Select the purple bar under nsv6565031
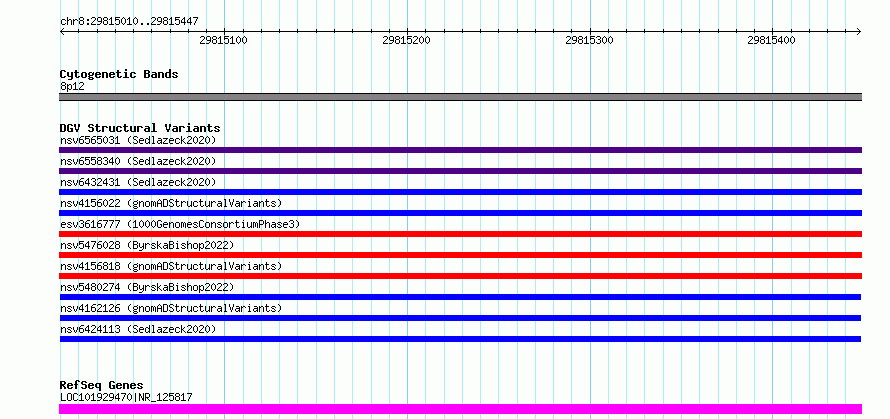 click(x=460, y=150)
